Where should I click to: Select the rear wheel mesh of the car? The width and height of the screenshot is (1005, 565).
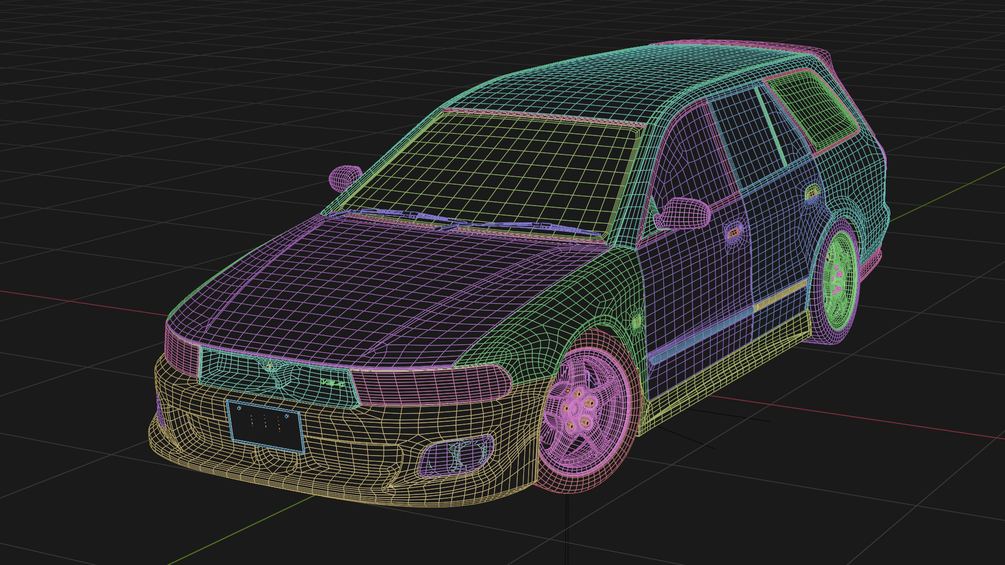pyautogui.click(x=838, y=282)
